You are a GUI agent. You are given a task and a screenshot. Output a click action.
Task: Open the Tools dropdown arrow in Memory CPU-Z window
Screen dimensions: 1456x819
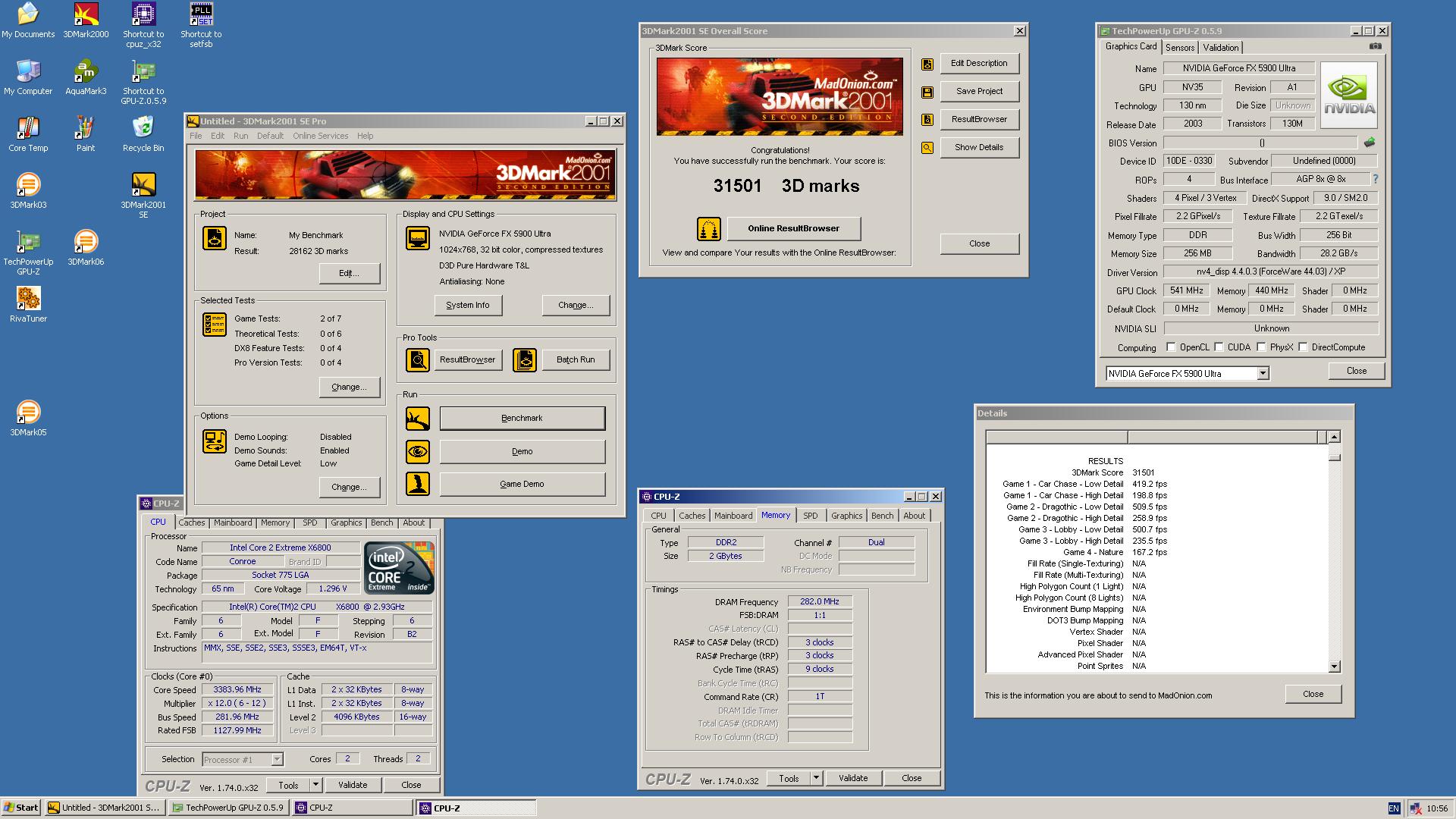pos(816,778)
